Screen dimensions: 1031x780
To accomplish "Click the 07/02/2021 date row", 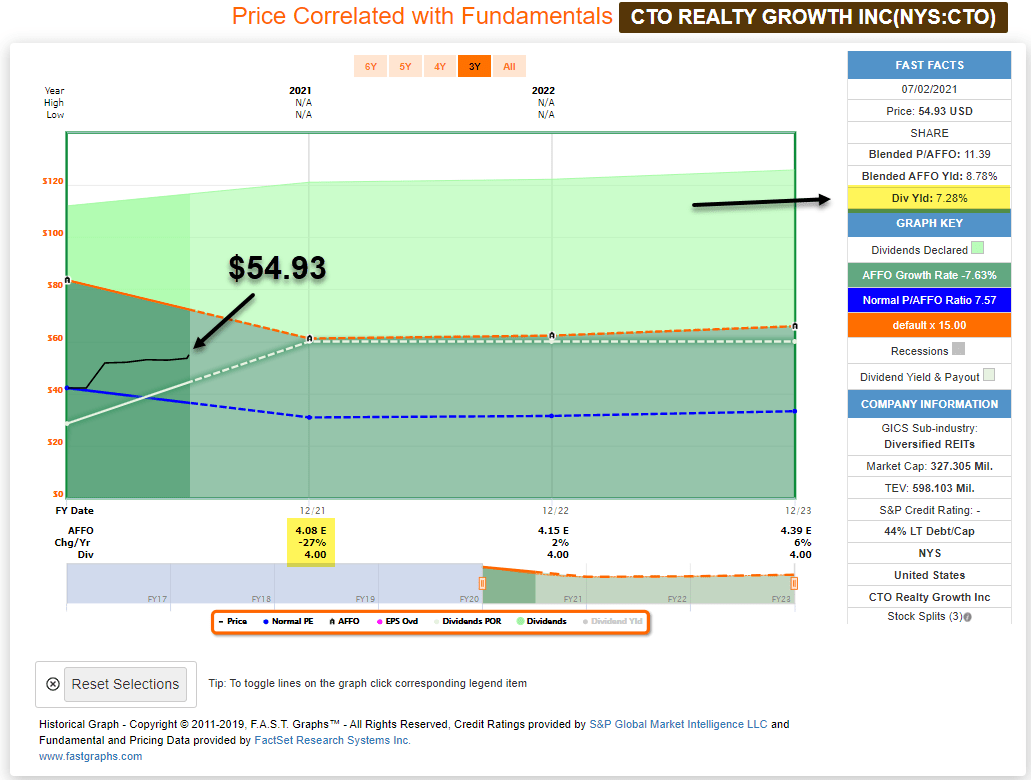I will click(x=929, y=89).
